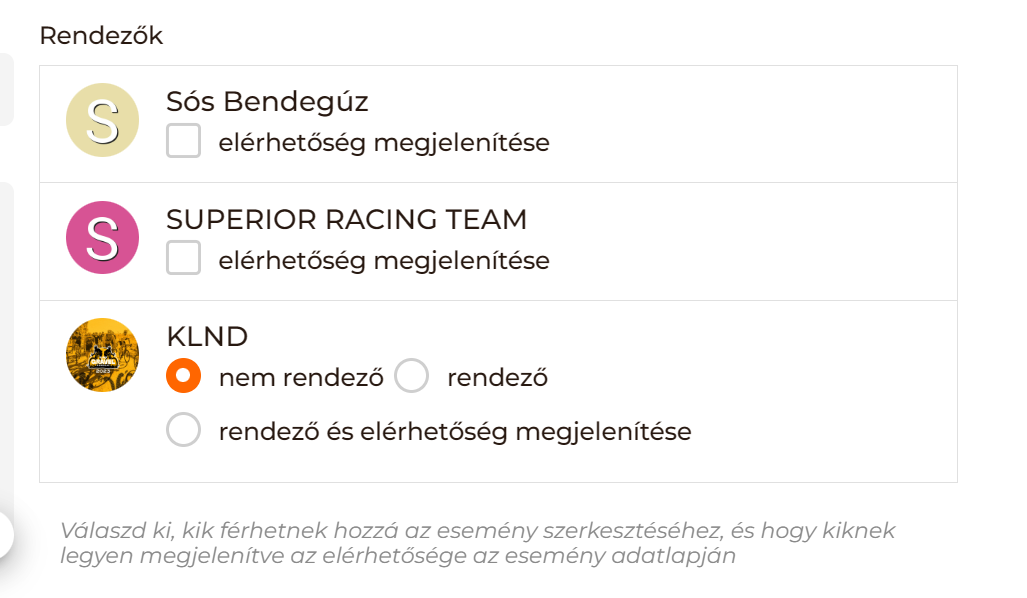Image resolution: width=1027 pixels, height=598 pixels.
Task: Click SUPERIOR RACING TEAM's pink avatar icon
Action: pyautogui.click(x=102, y=238)
